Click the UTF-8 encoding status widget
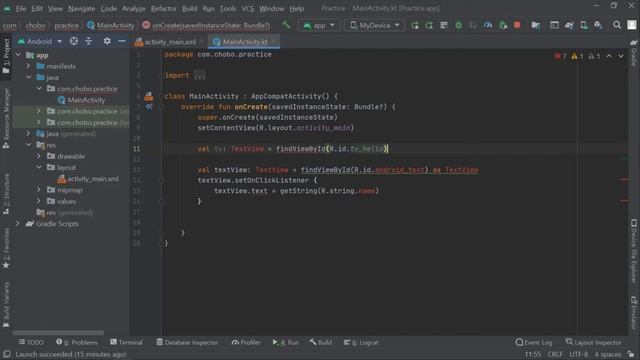Image resolution: width=640 pixels, height=360 pixels. tap(578, 354)
